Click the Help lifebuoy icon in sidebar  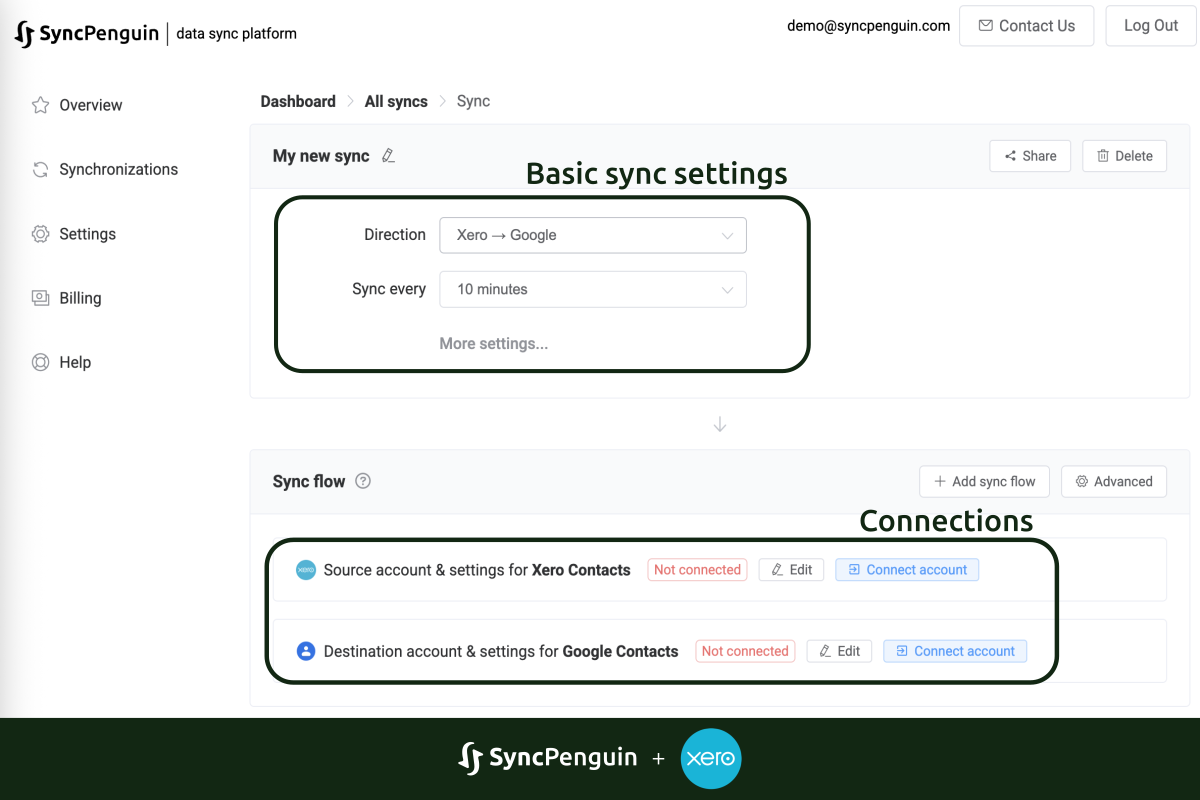pos(40,362)
